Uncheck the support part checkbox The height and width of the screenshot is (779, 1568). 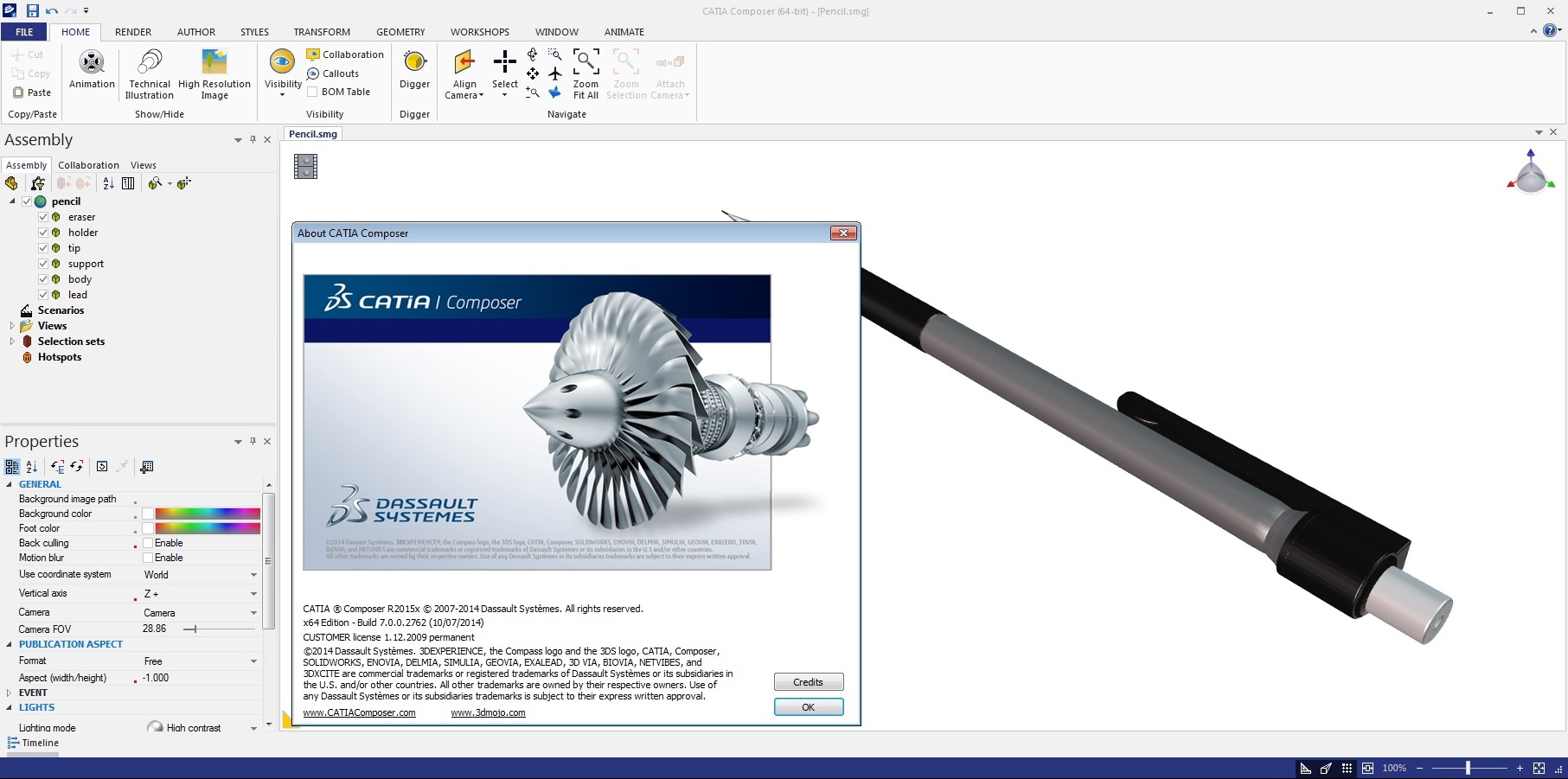[43, 264]
